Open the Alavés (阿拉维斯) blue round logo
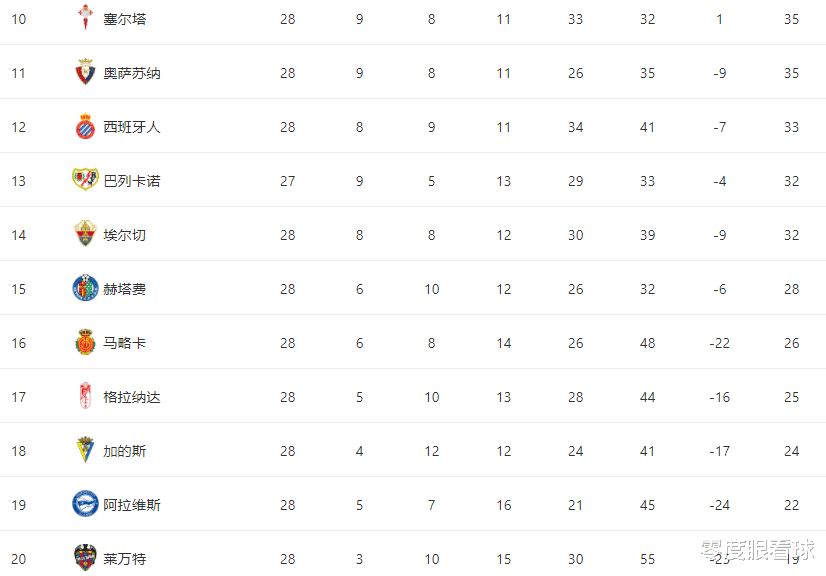 click(x=85, y=504)
